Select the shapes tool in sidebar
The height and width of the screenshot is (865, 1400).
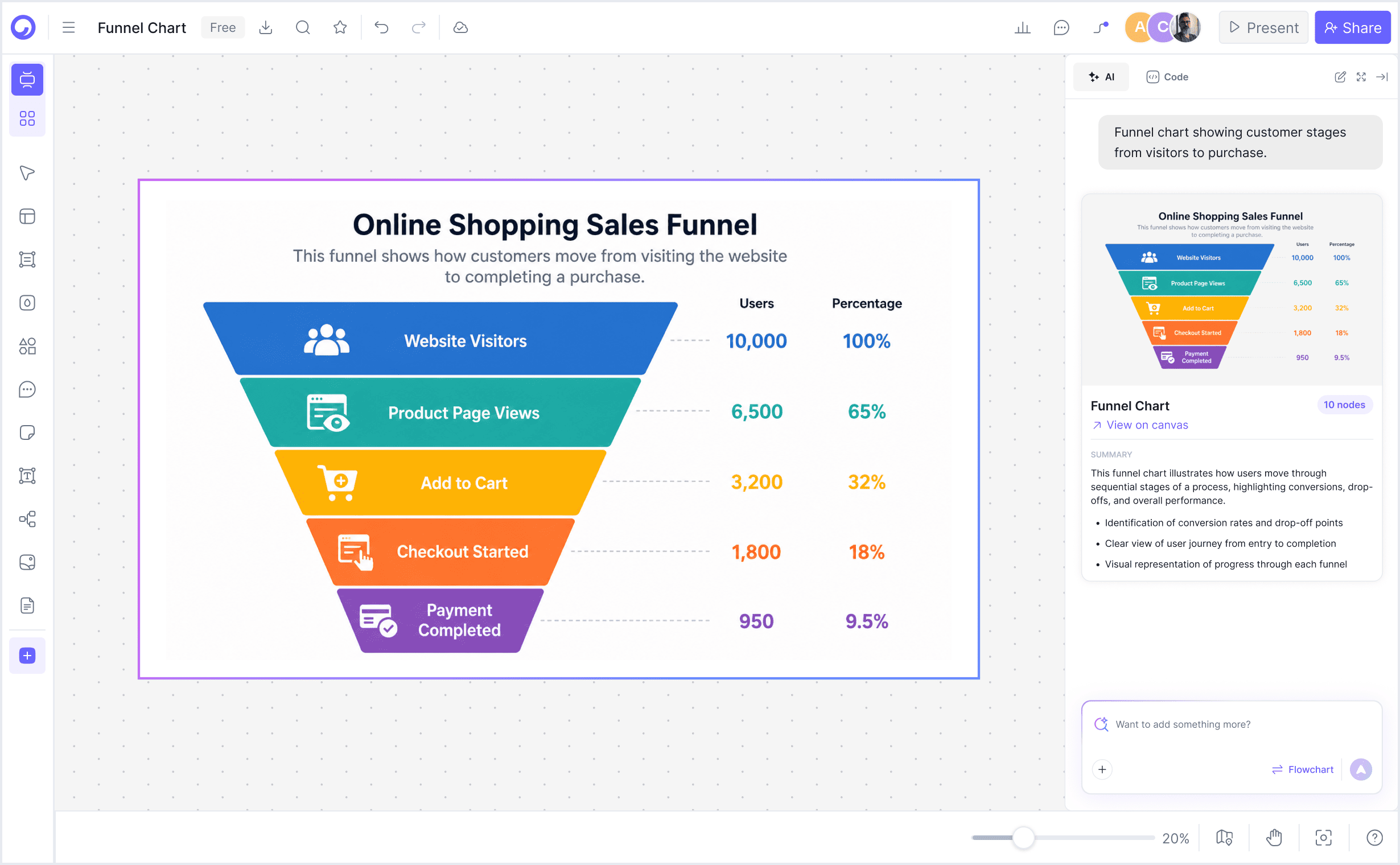pyautogui.click(x=27, y=346)
